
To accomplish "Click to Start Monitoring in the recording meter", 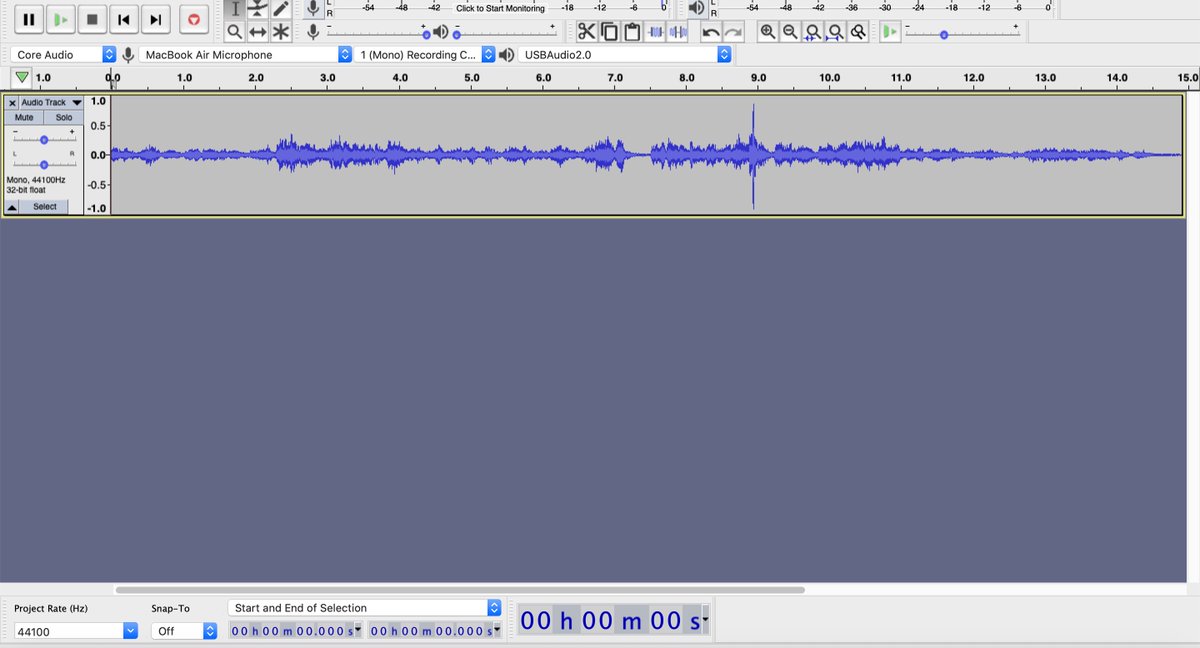I will pyautogui.click(x=501, y=8).
